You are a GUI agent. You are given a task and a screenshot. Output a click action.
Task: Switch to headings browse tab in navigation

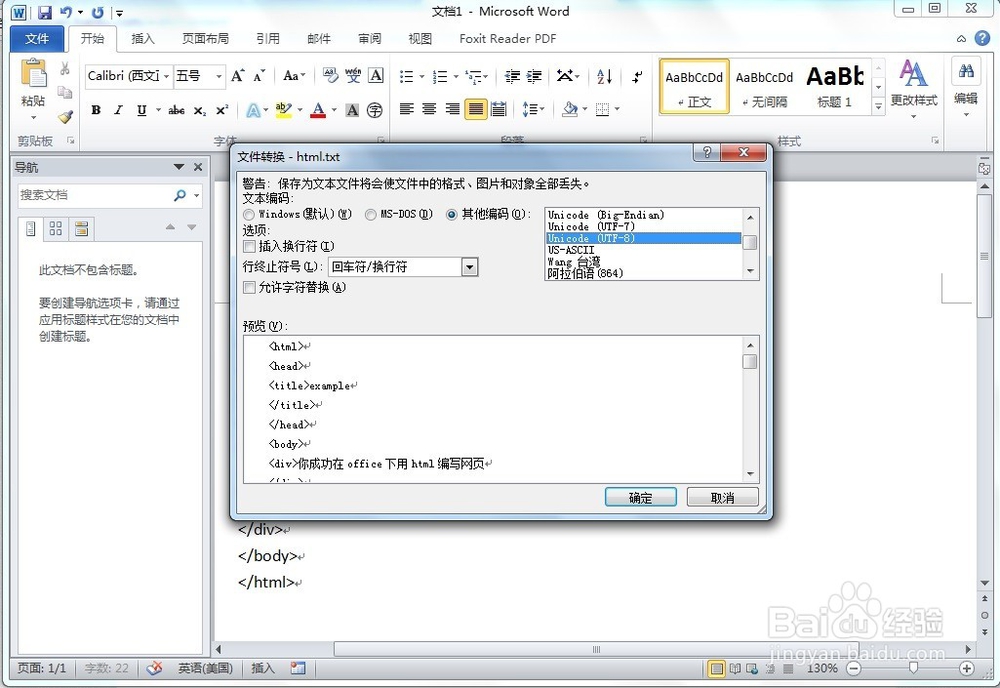pyautogui.click(x=31, y=228)
